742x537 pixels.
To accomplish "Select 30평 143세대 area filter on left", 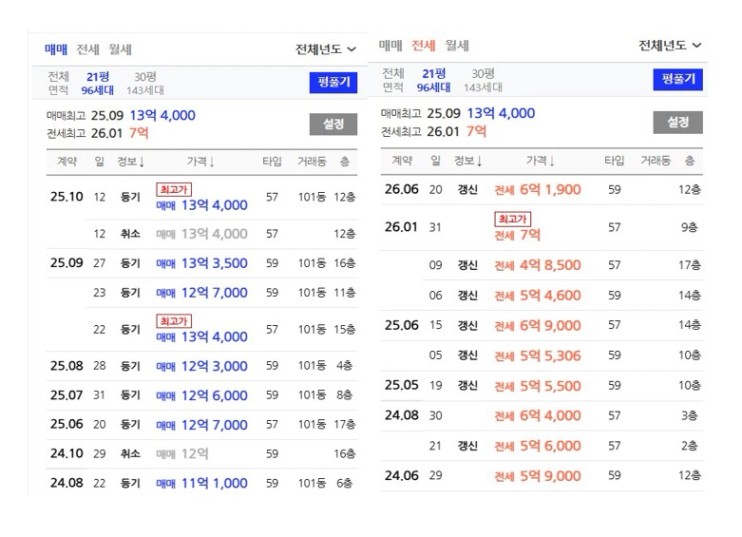I will [x=145, y=83].
